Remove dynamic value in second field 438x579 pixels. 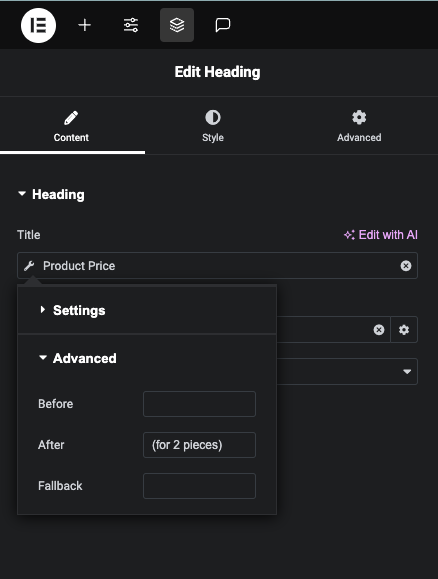(x=379, y=329)
